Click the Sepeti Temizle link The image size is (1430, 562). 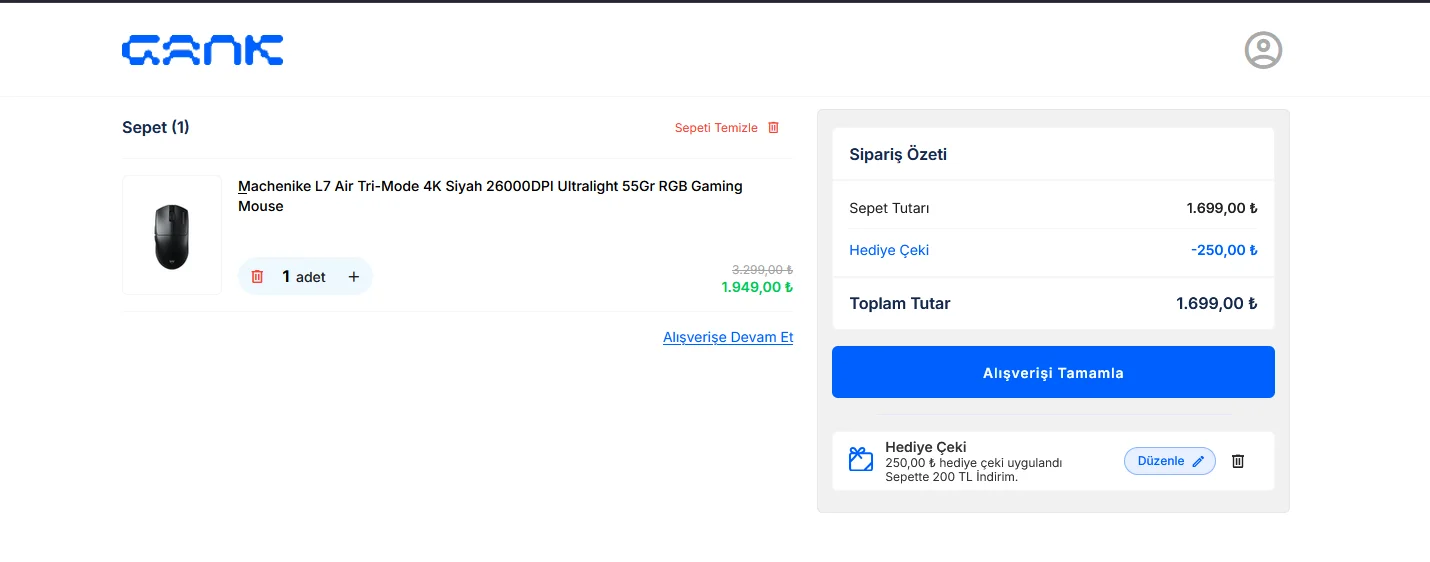(x=716, y=128)
